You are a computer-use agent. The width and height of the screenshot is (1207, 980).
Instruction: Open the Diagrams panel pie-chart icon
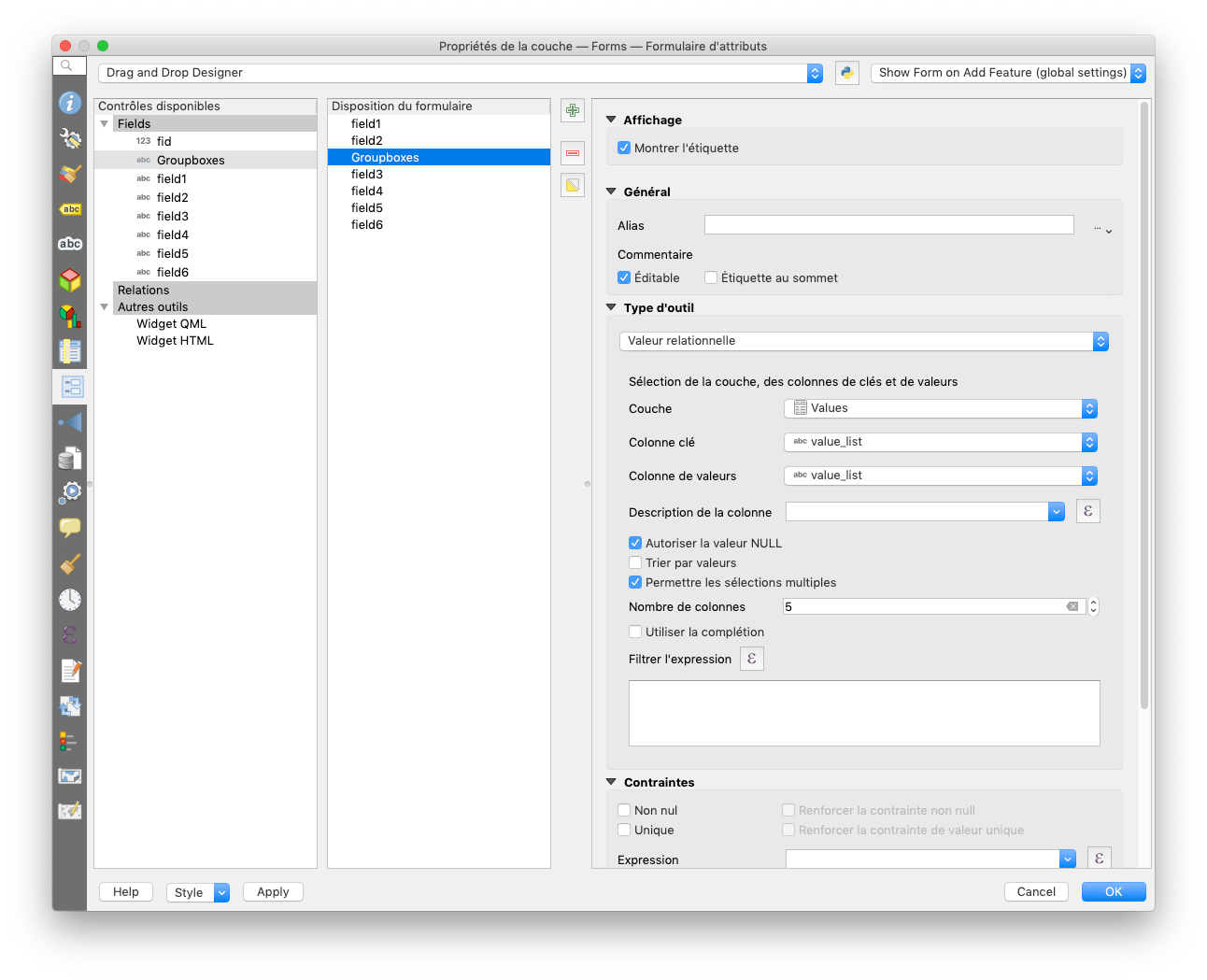point(70,315)
